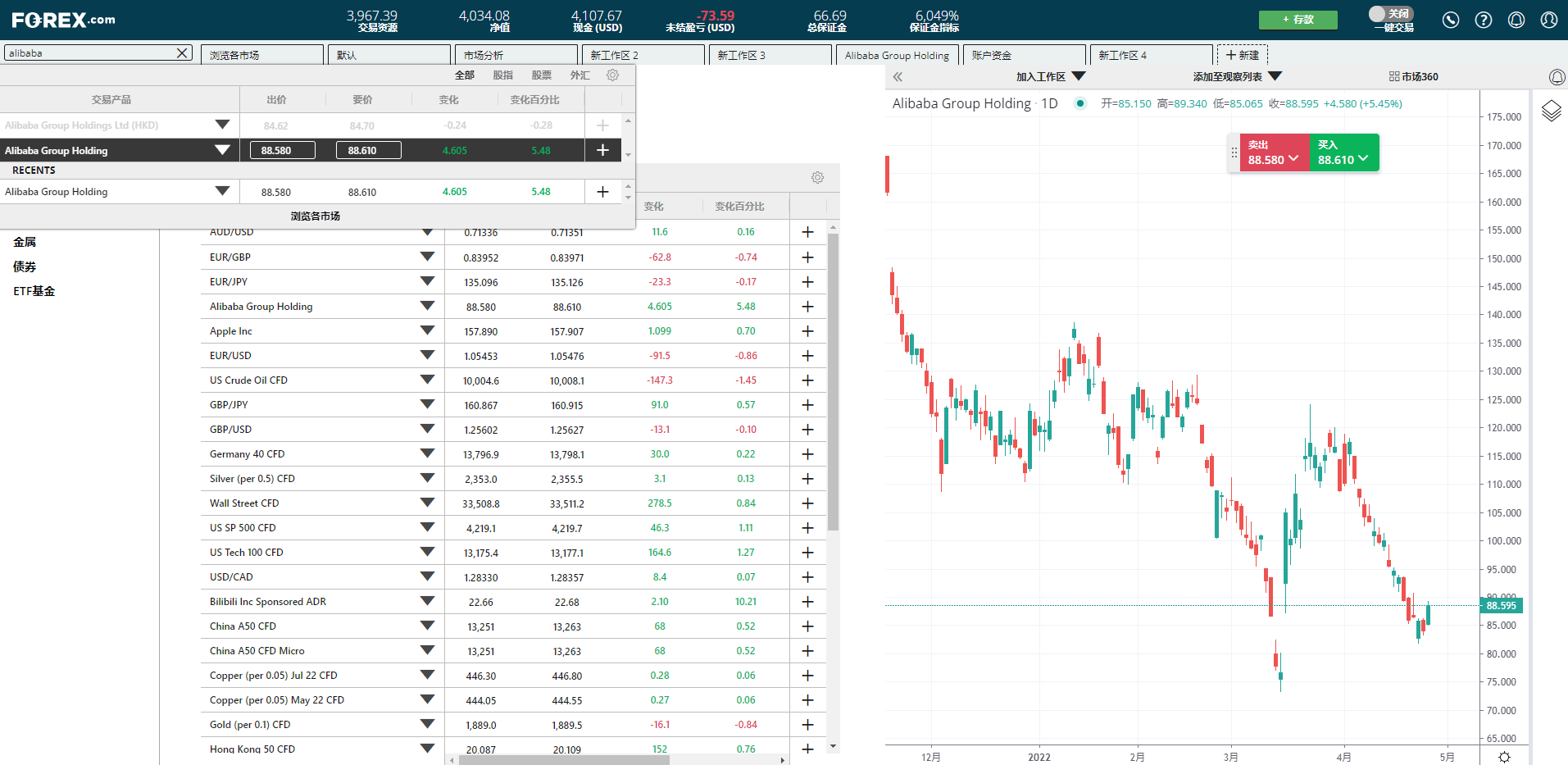Click plus icon for US Crude Oil CFD
The height and width of the screenshot is (765, 1568).
[807, 380]
